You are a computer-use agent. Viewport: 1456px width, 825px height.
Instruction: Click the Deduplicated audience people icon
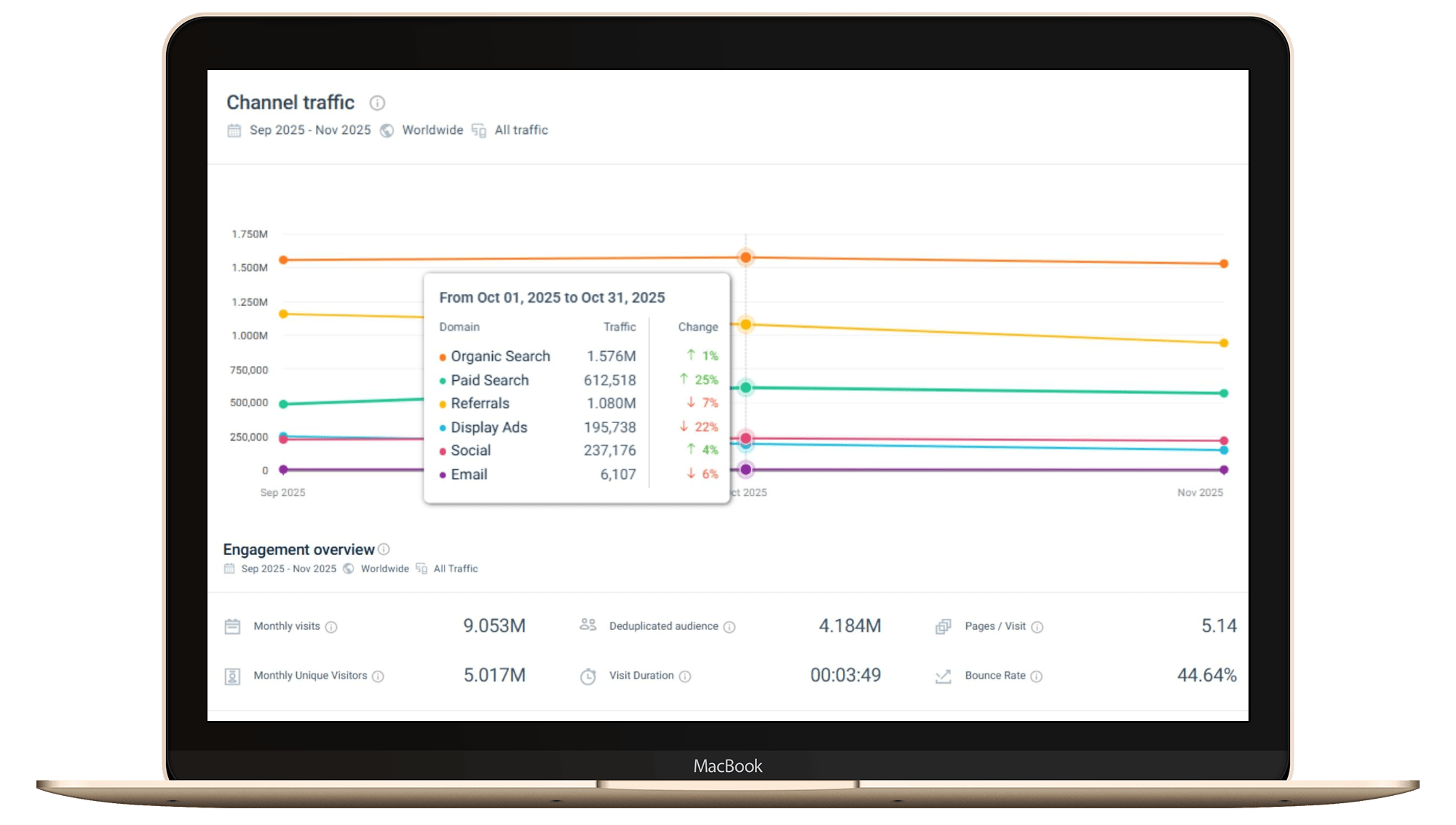pos(587,625)
